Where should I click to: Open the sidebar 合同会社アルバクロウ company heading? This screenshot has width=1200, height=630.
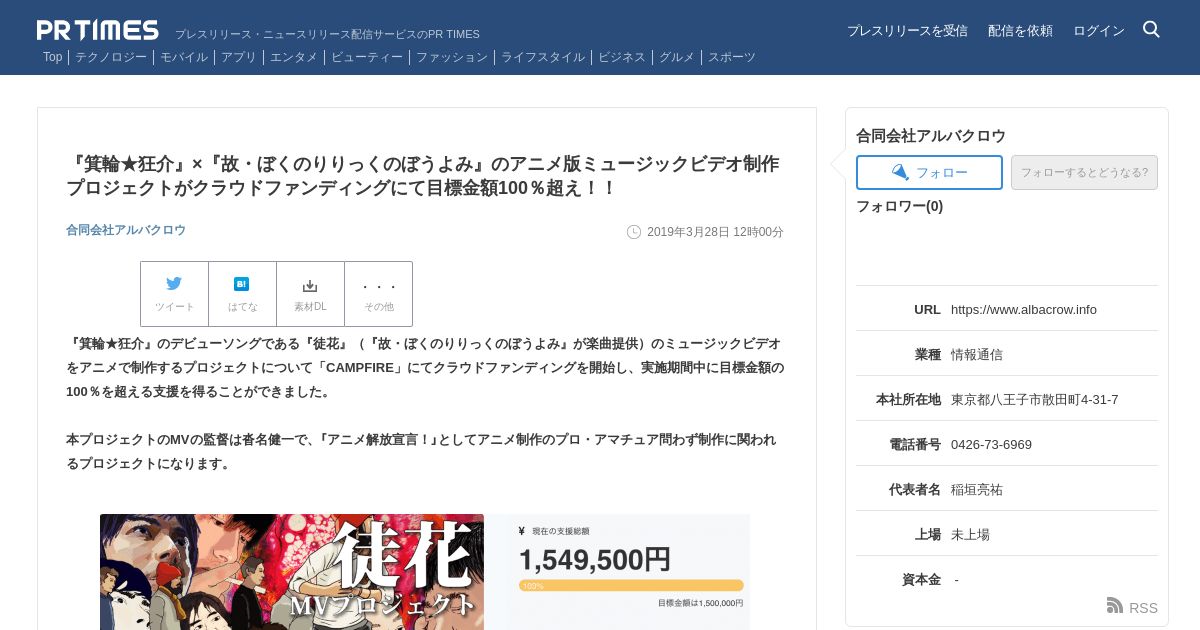931,135
